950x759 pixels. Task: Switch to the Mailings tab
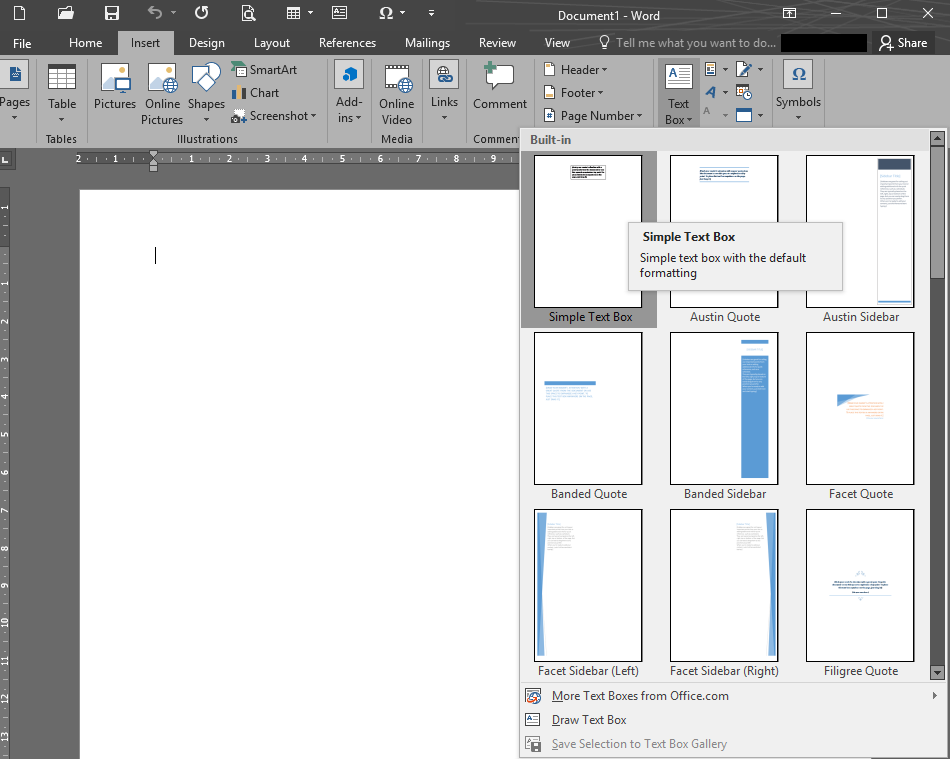pyautogui.click(x=427, y=43)
